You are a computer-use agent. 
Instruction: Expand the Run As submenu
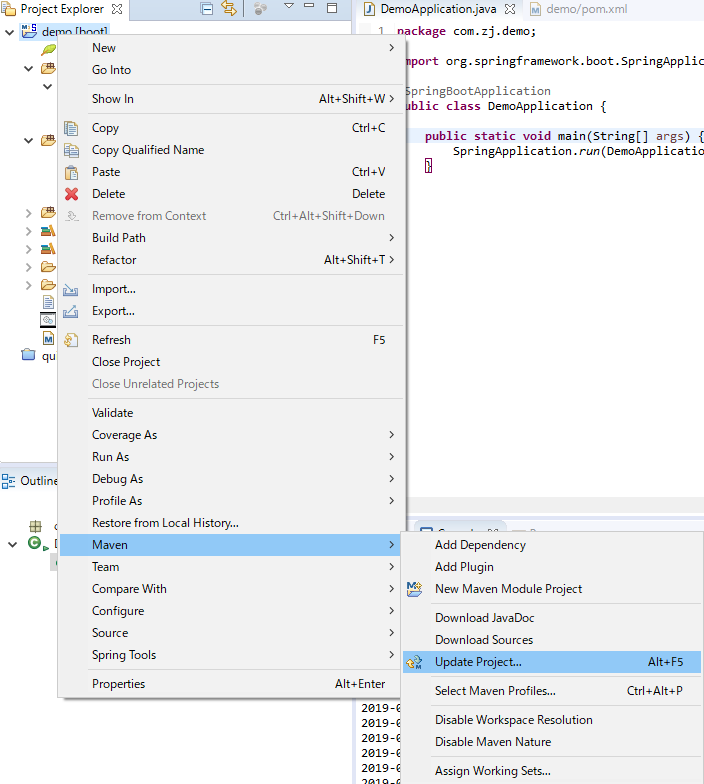pos(232,457)
